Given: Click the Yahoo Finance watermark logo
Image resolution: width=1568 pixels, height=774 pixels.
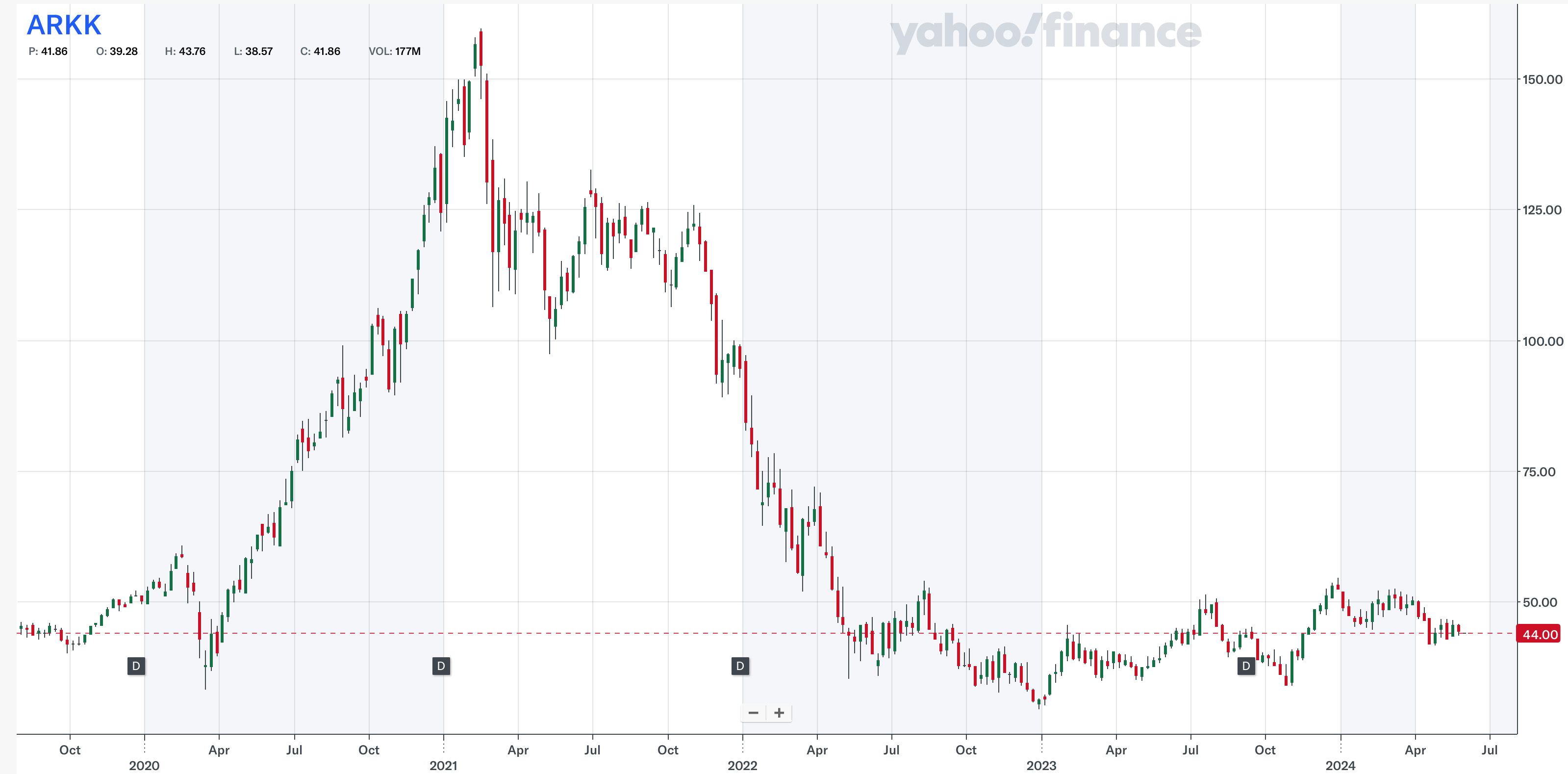Looking at the screenshot, I should (1045, 32).
